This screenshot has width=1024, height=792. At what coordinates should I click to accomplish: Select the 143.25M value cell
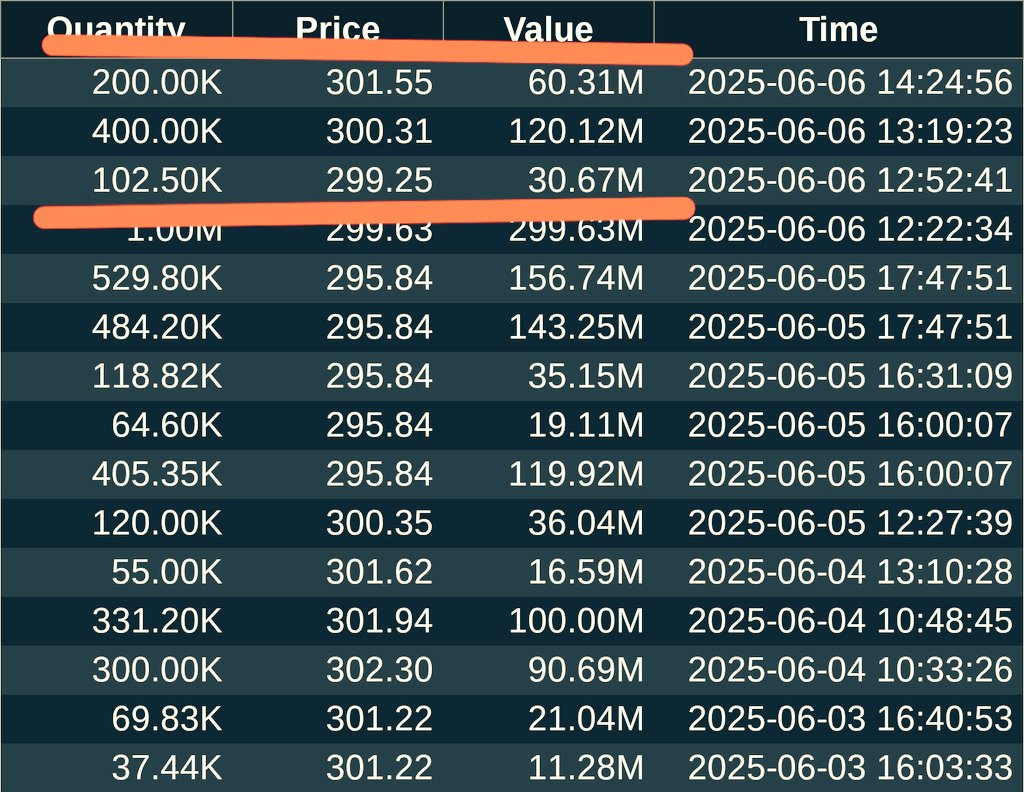click(x=576, y=327)
